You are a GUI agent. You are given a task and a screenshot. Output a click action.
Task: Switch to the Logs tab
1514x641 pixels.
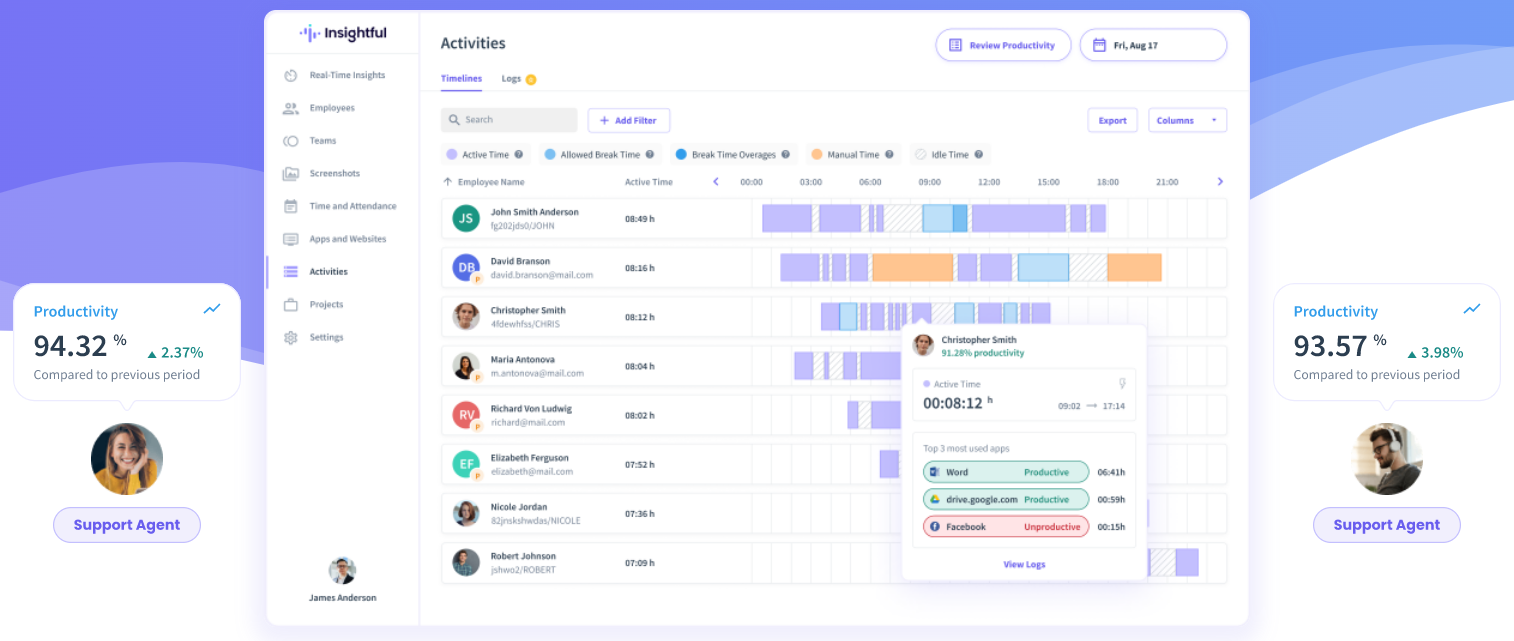512,78
